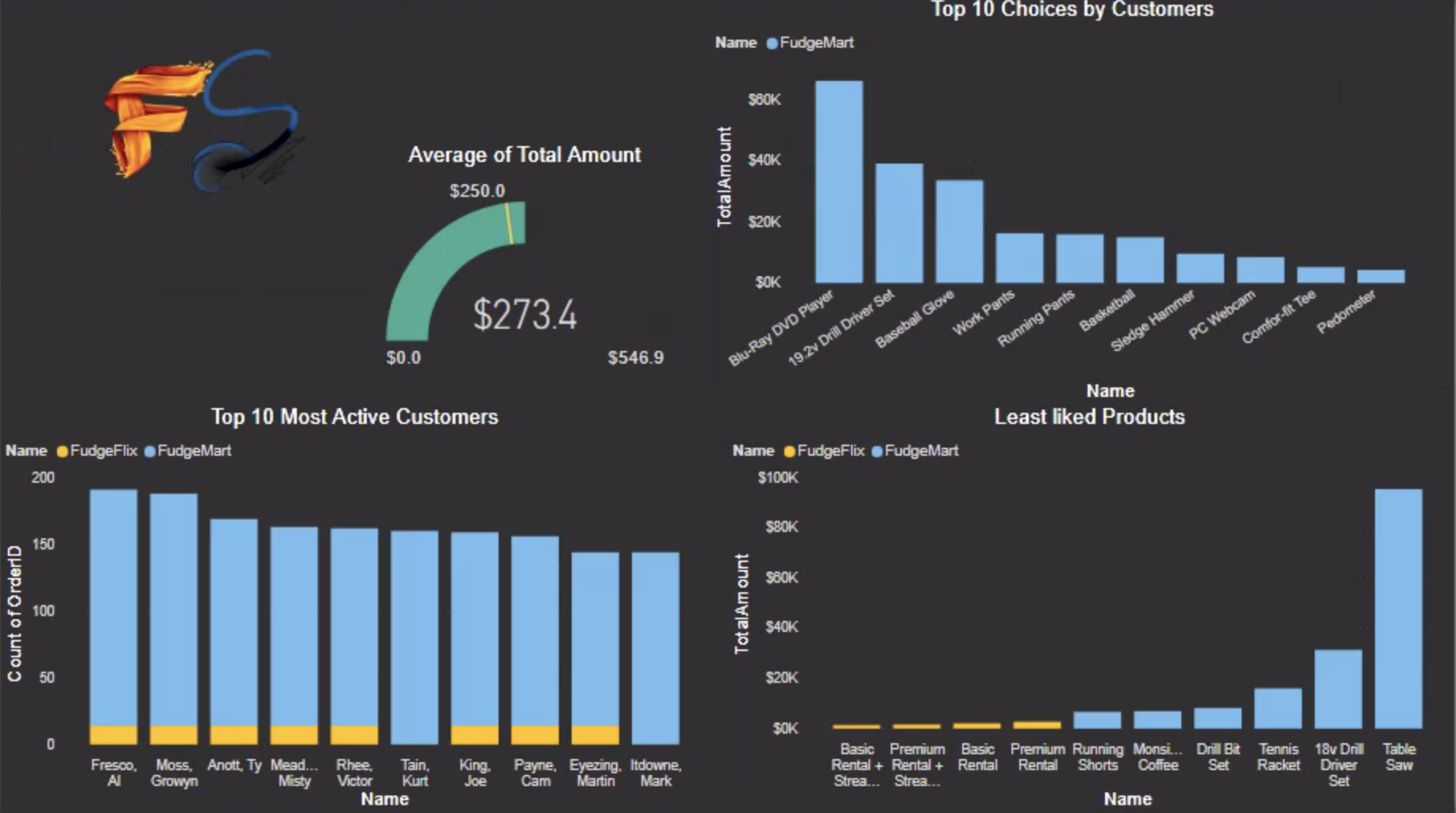The width and height of the screenshot is (1456, 813).
Task: Click the Count of OrderID axis title
Action: coord(14,614)
